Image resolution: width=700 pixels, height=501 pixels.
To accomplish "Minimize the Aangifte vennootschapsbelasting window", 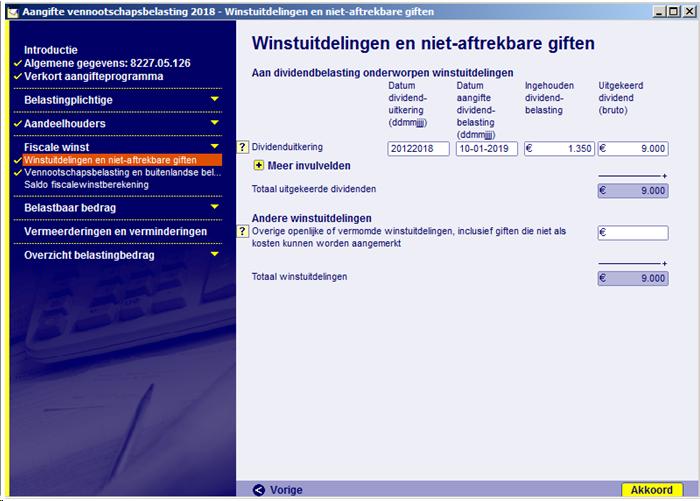I will coord(659,12).
